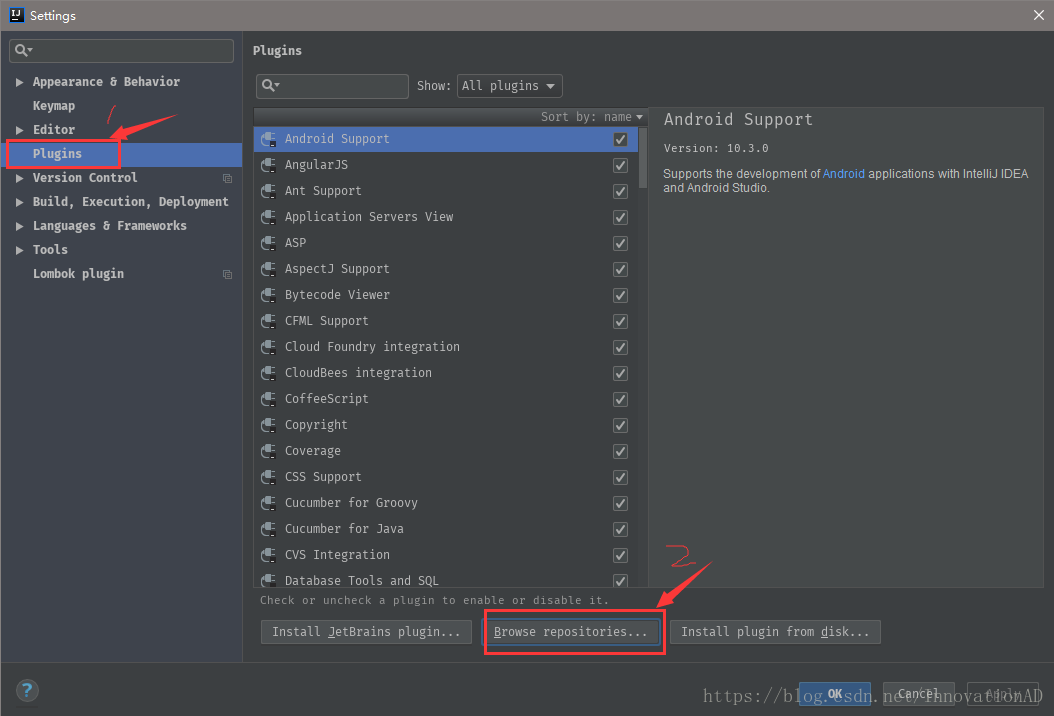This screenshot has height=716, width=1054.
Task: Click the Cucumber for Java plugin icon
Action: pos(268,529)
